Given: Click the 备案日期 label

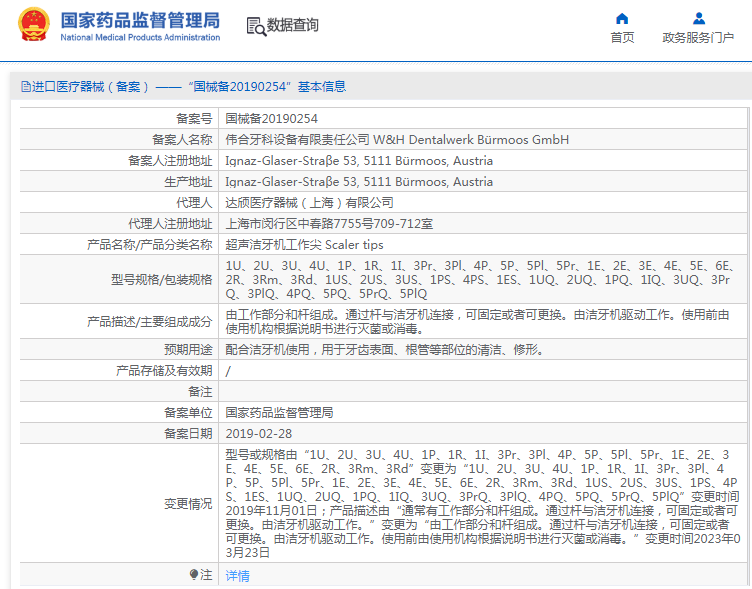Looking at the screenshot, I should 188,434.
